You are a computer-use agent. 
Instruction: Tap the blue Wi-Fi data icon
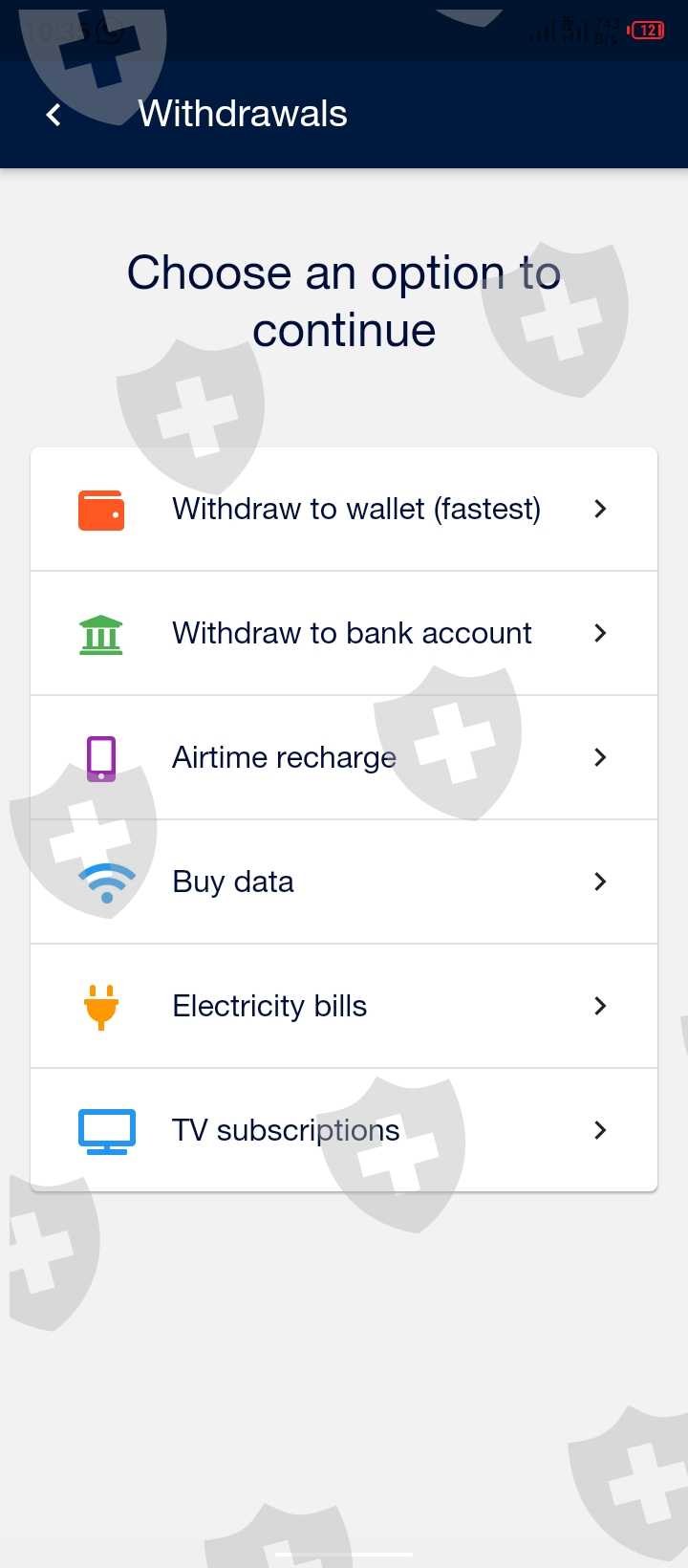[107, 882]
